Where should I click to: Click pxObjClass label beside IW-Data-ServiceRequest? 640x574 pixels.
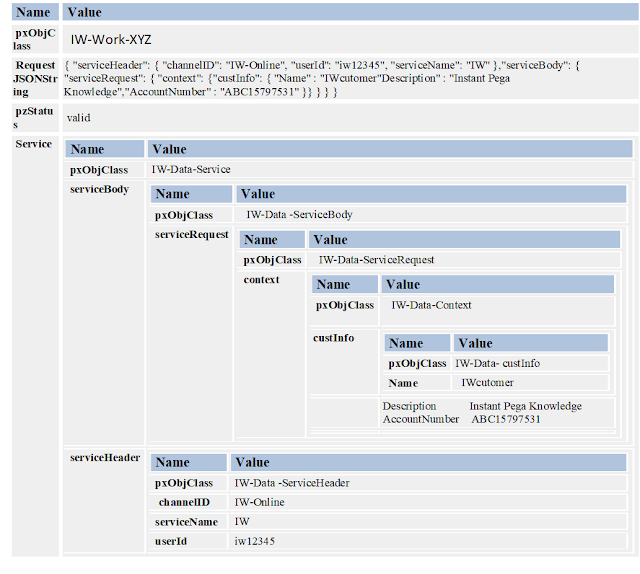click(272, 260)
